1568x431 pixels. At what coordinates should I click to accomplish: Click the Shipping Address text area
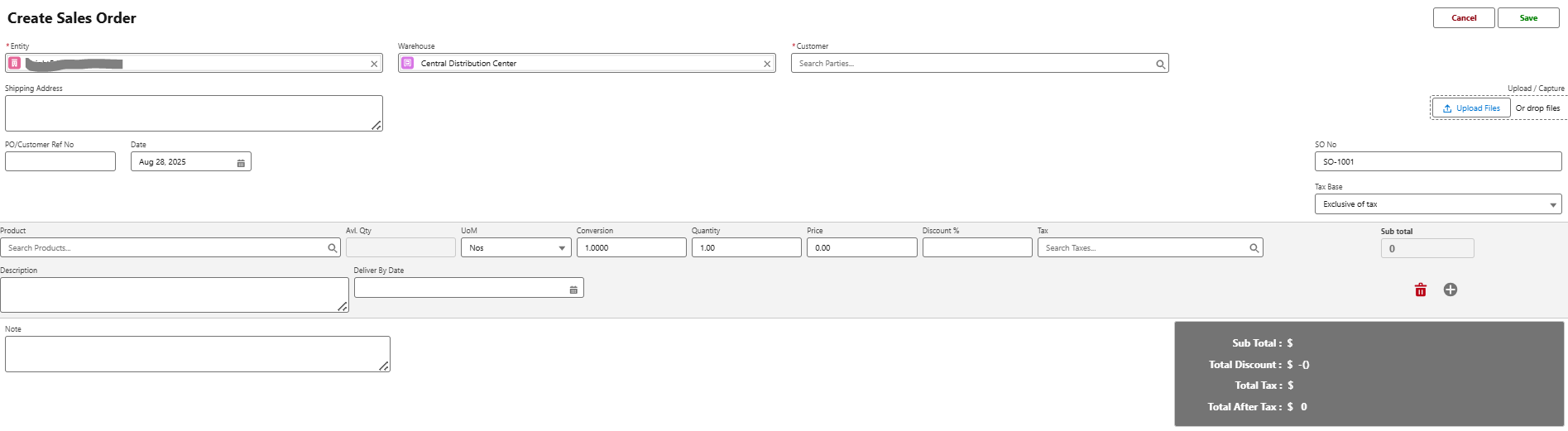[194, 113]
